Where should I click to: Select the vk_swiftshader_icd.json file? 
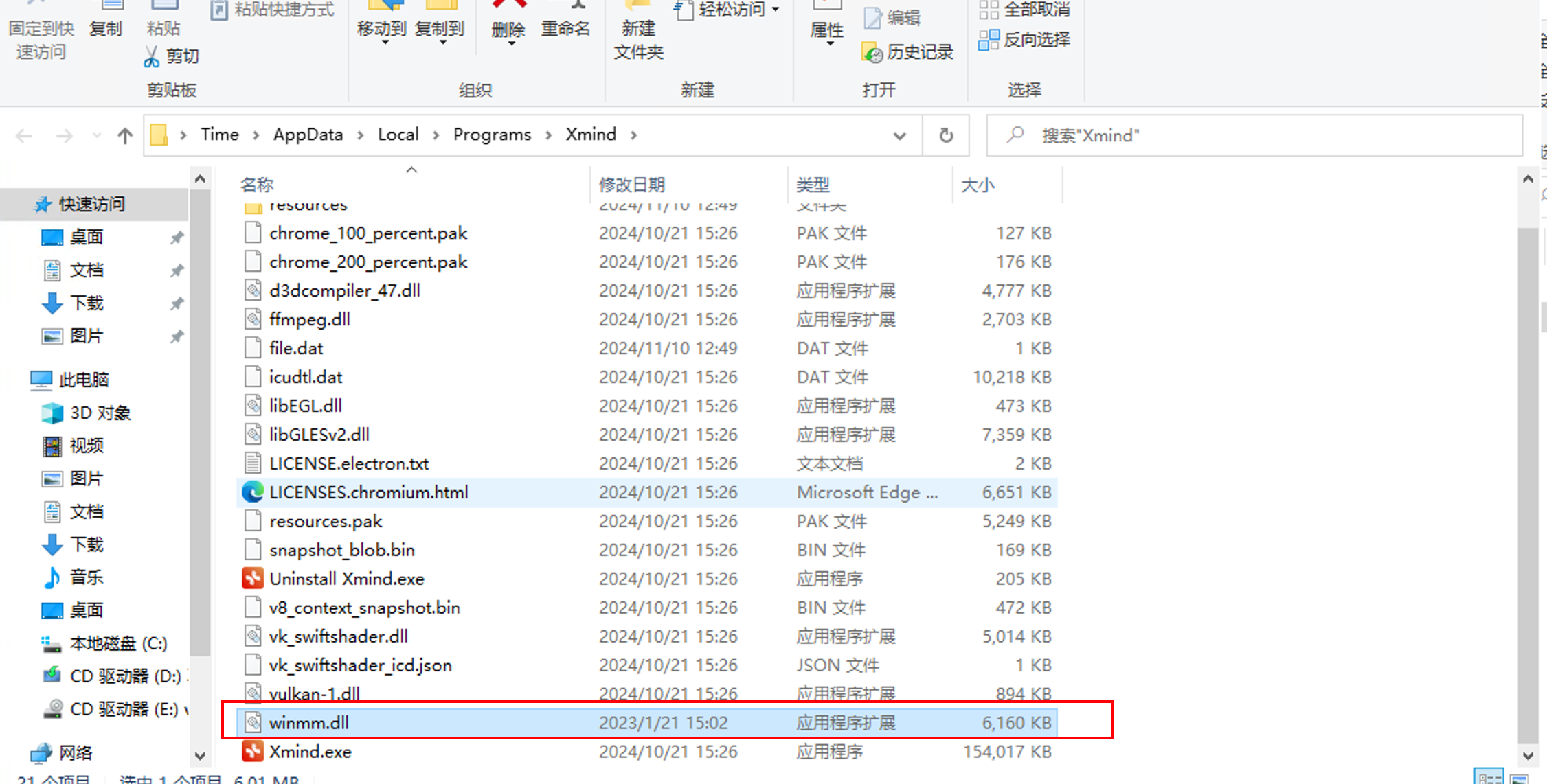(646, 665)
